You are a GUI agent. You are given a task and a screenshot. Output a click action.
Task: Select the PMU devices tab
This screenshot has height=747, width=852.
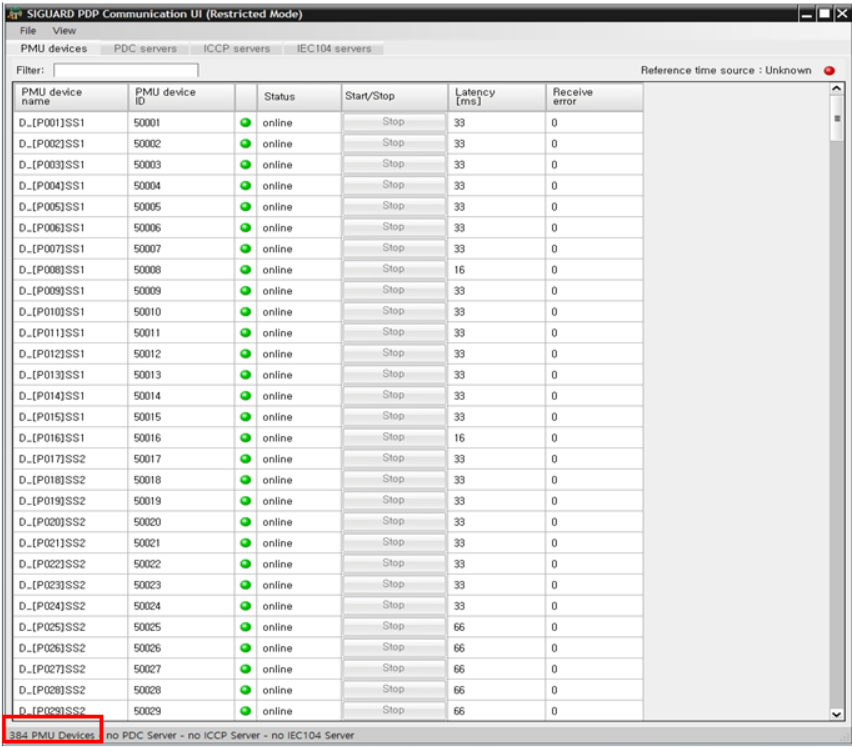(54, 48)
